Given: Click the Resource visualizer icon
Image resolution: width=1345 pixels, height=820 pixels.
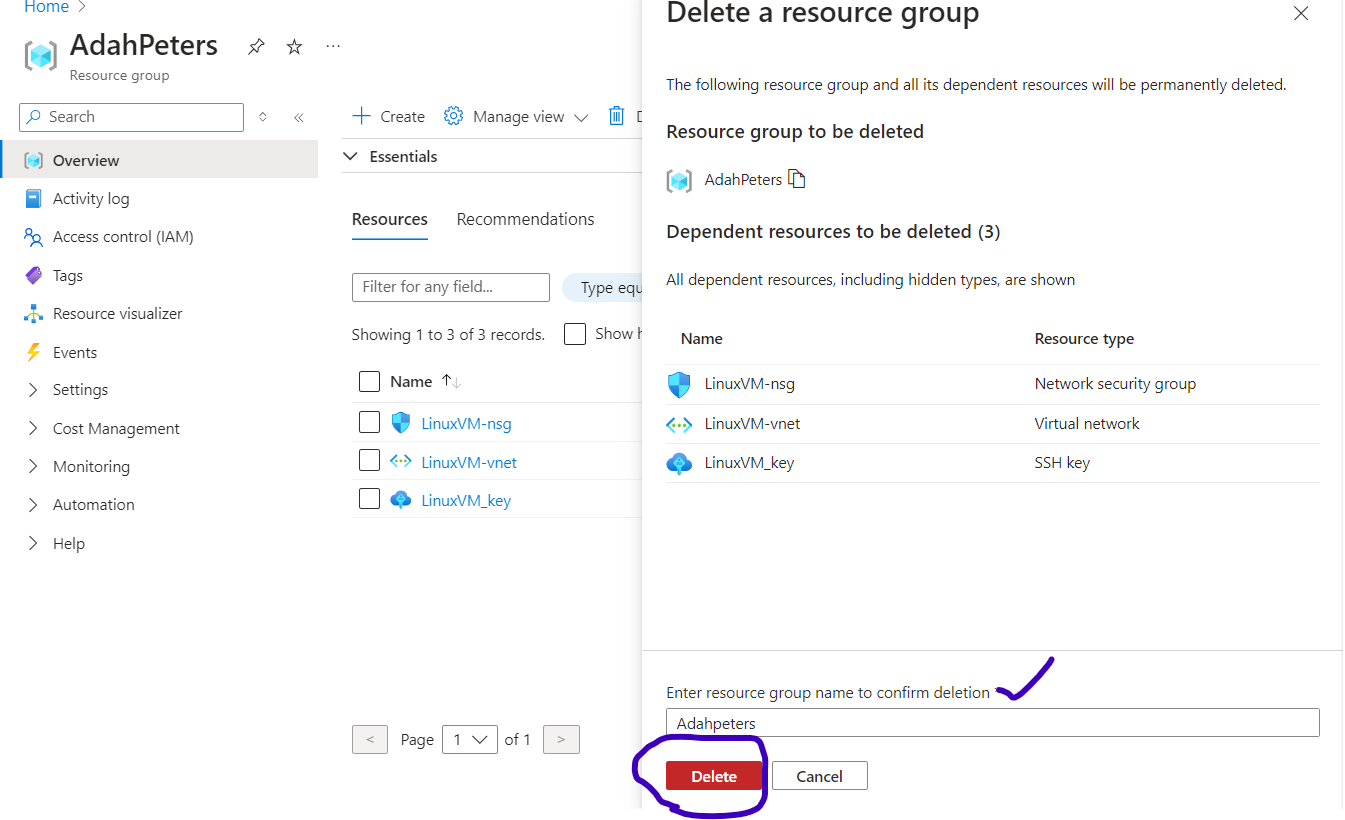Looking at the screenshot, I should coord(34,314).
